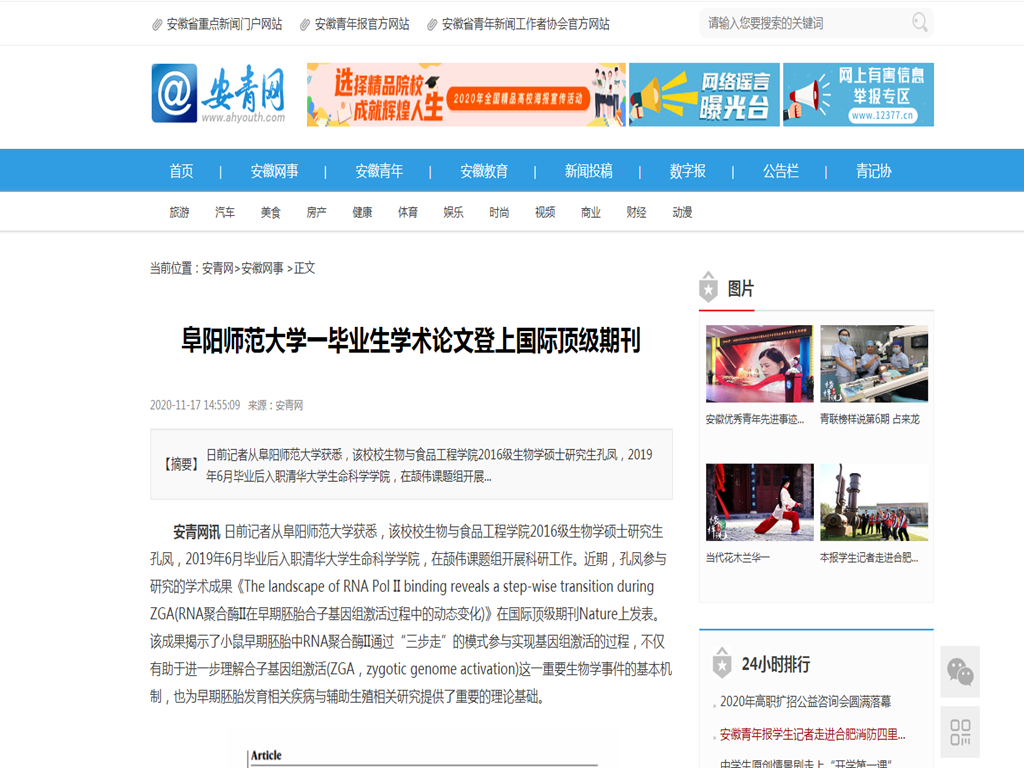Open the 安徽优秀青年先进事迹 photo thumbnail
This screenshot has height=768, width=1024.
759,364
